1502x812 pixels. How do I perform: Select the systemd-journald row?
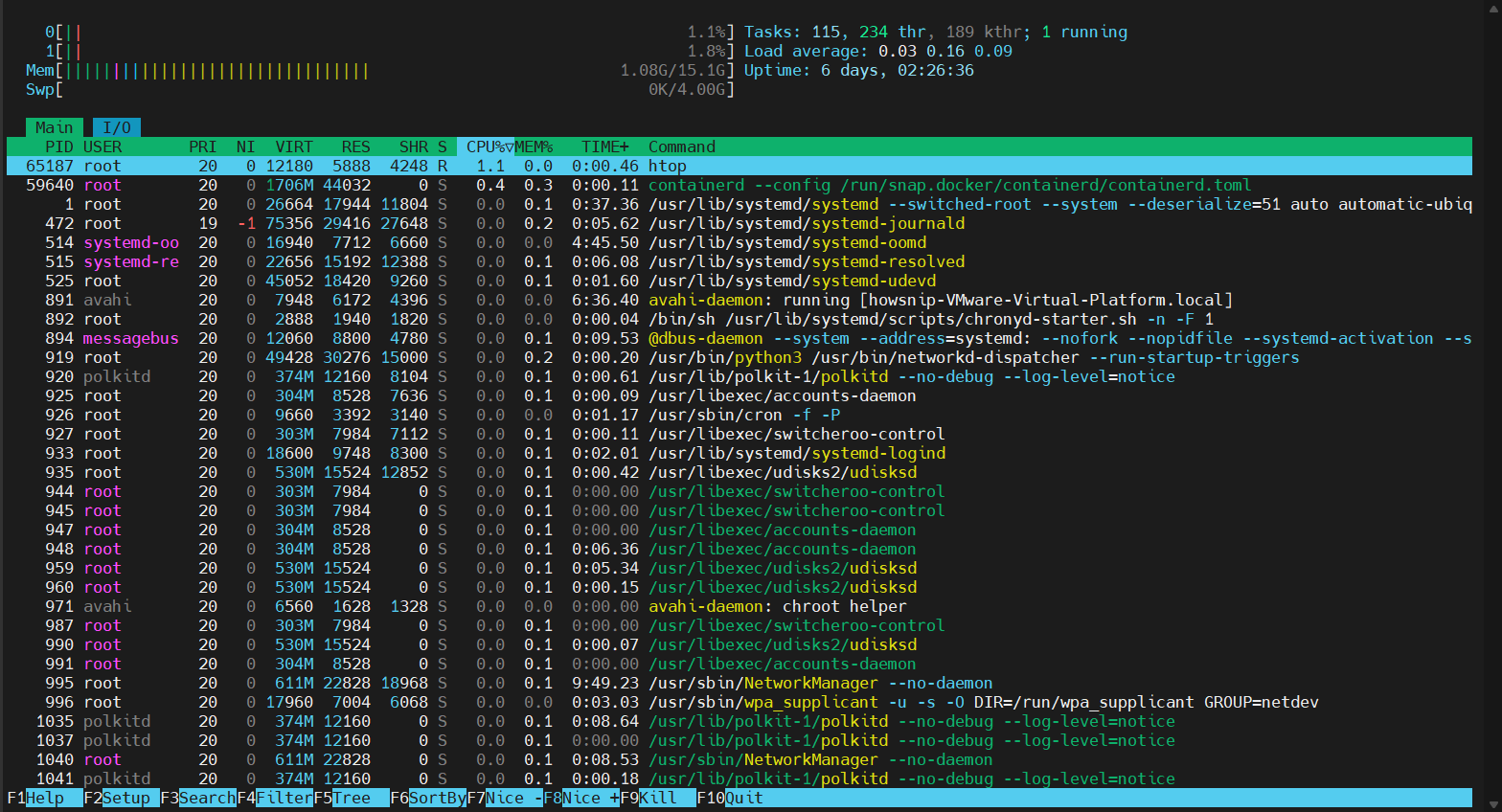coord(740,223)
